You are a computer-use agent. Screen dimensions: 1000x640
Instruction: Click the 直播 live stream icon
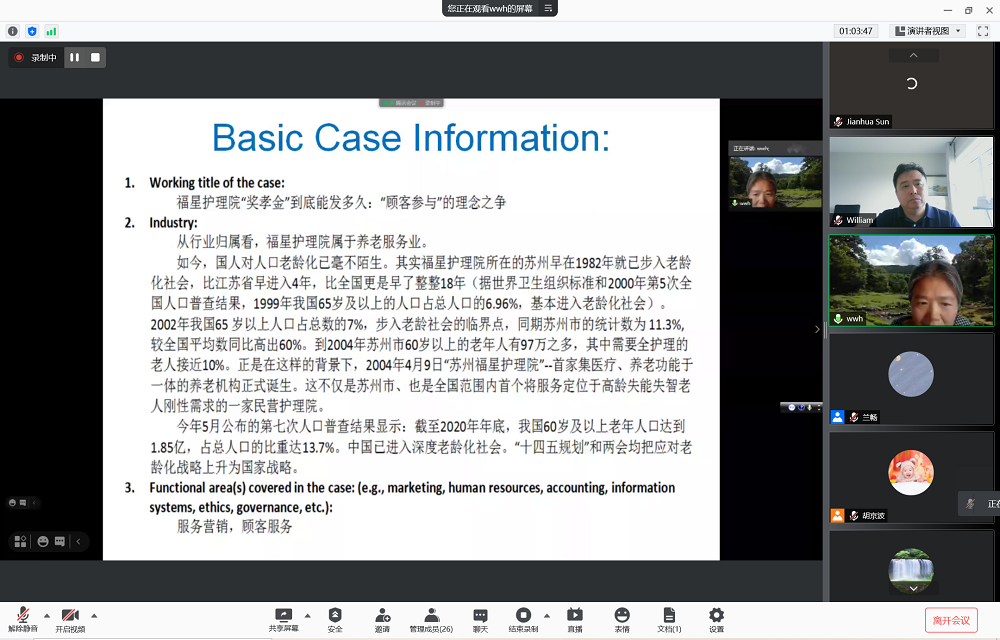click(x=575, y=615)
